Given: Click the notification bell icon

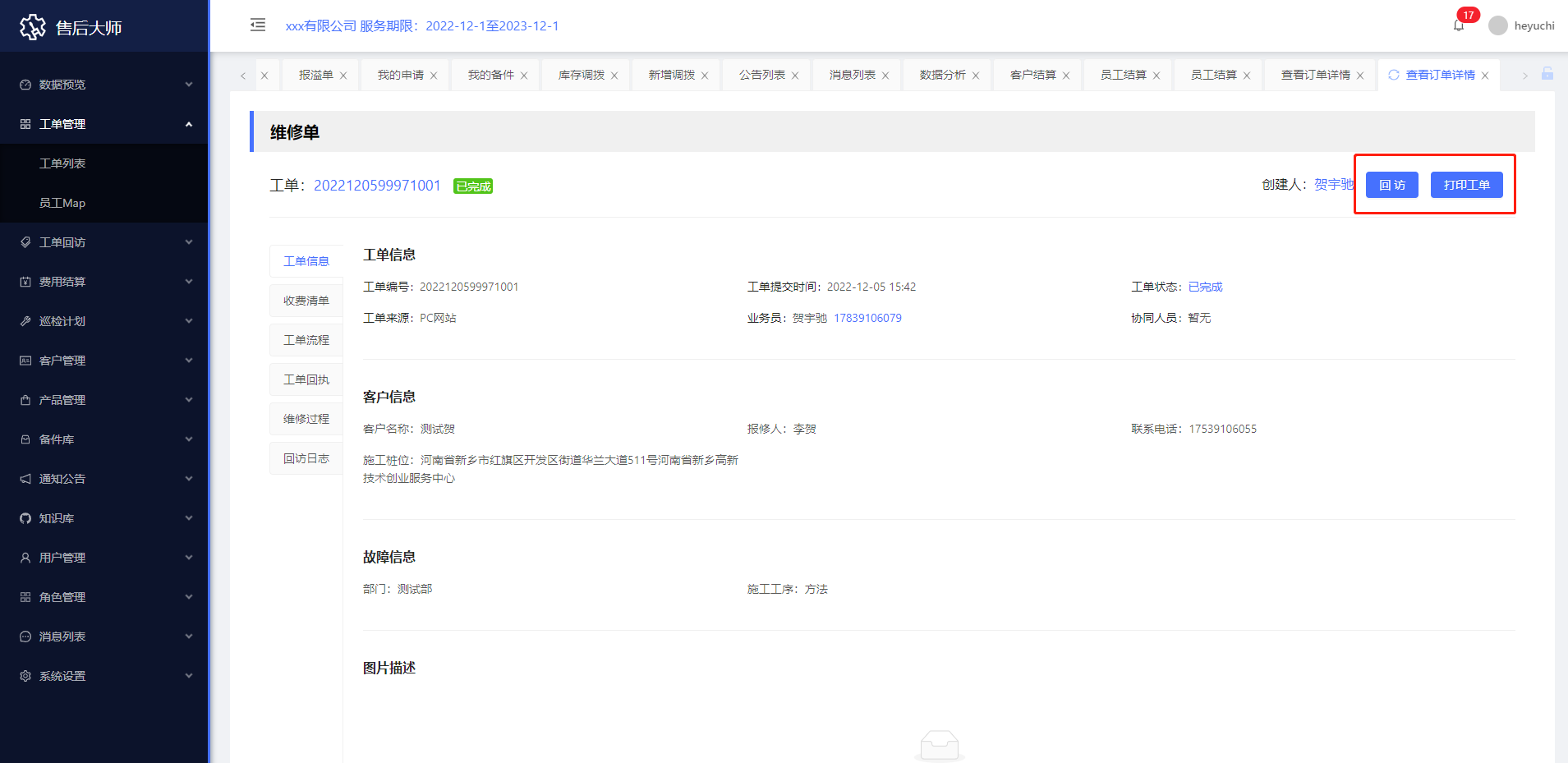Looking at the screenshot, I should pyautogui.click(x=1458, y=25).
